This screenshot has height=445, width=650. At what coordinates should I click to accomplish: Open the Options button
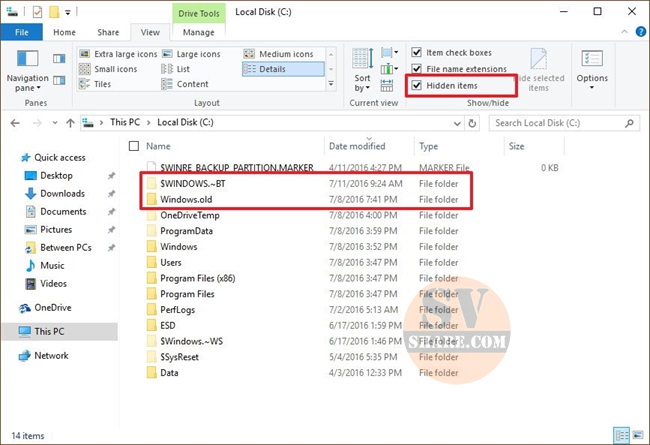592,70
